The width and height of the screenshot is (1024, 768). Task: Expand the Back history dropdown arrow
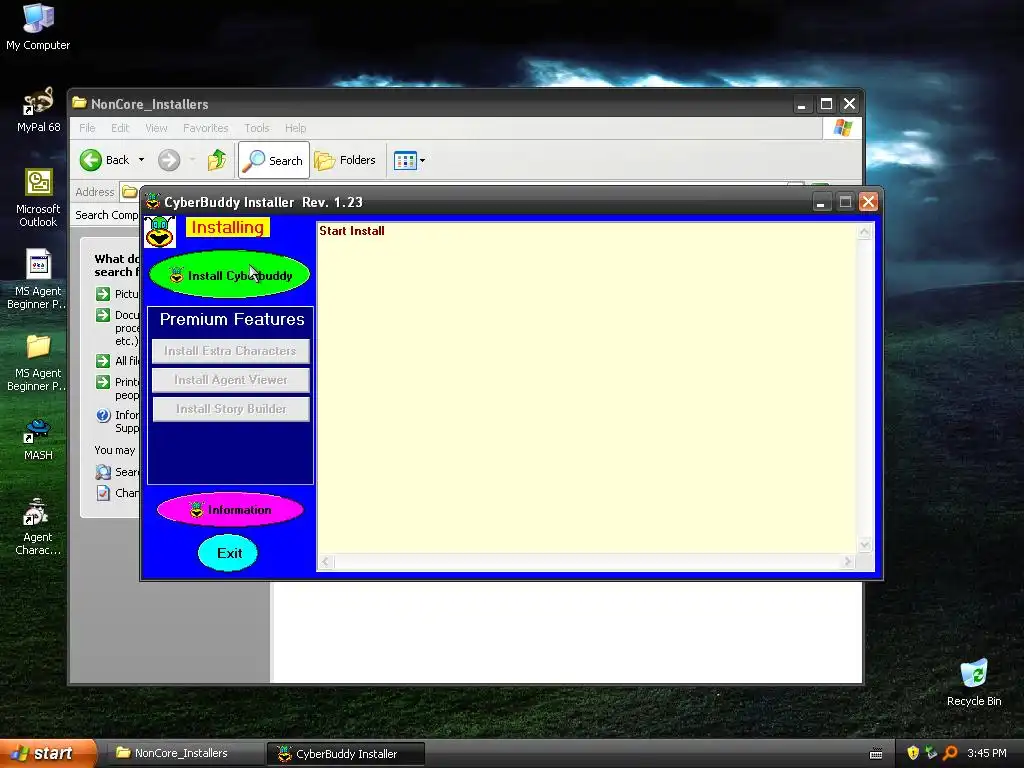point(141,160)
